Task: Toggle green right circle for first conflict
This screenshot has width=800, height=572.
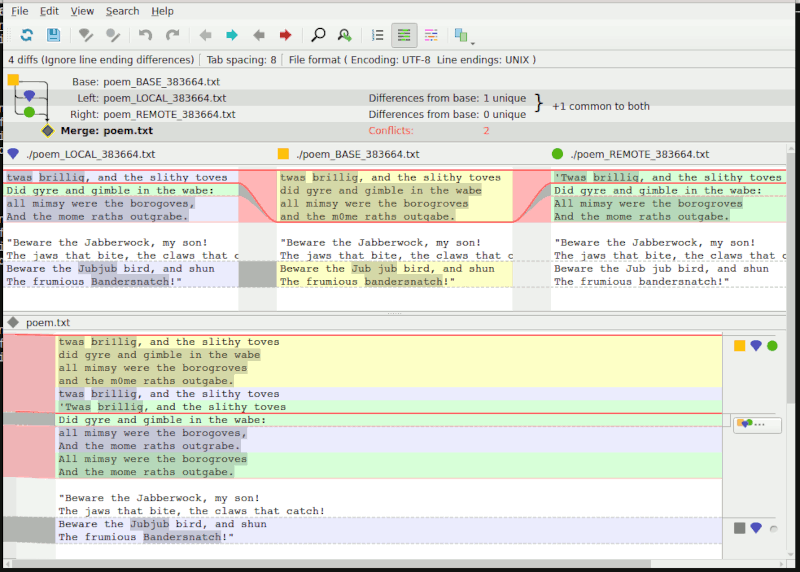Action: pyautogui.click(x=772, y=346)
